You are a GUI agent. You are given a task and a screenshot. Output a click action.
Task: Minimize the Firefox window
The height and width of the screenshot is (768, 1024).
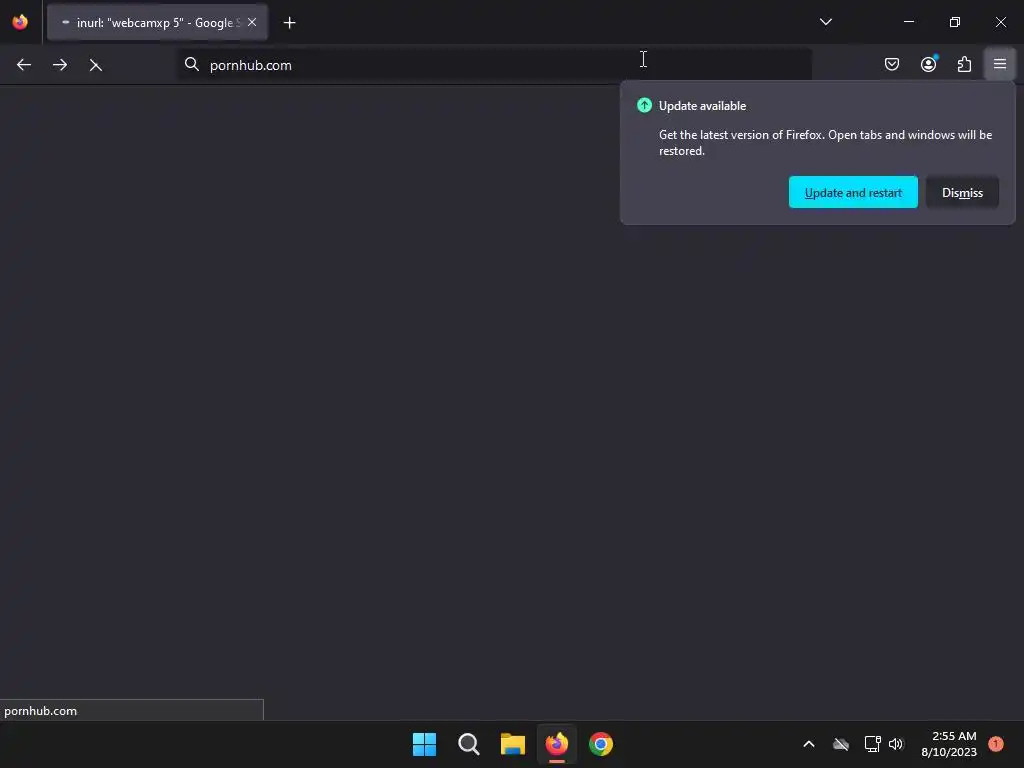908,22
